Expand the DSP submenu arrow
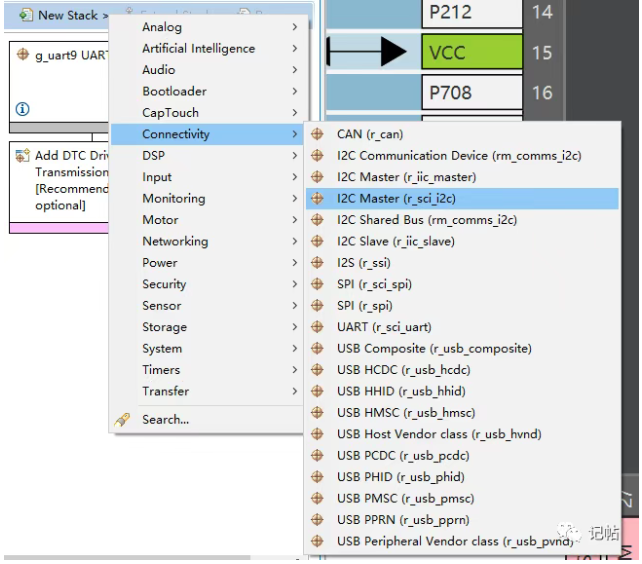642x564 pixels. (x=295, y=155)
